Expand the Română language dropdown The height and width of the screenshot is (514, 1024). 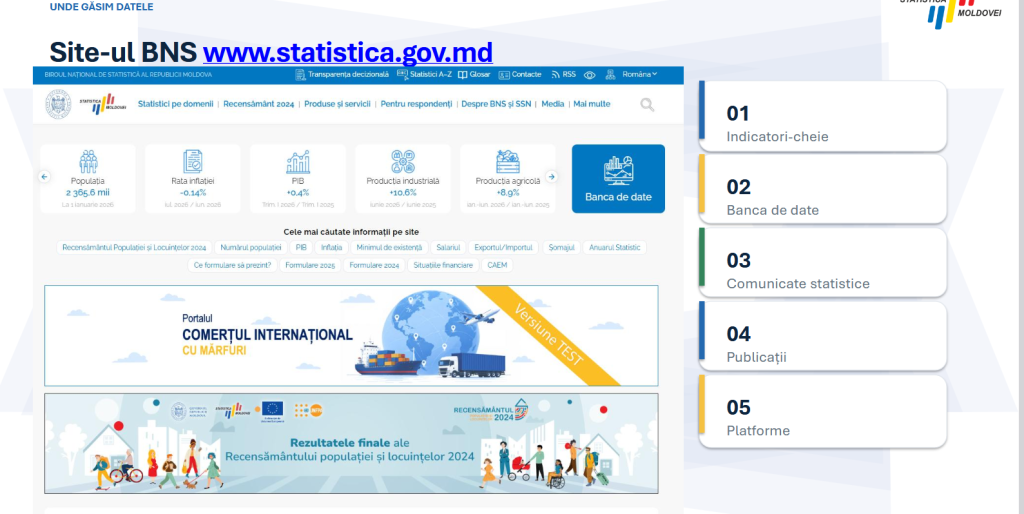640,74
